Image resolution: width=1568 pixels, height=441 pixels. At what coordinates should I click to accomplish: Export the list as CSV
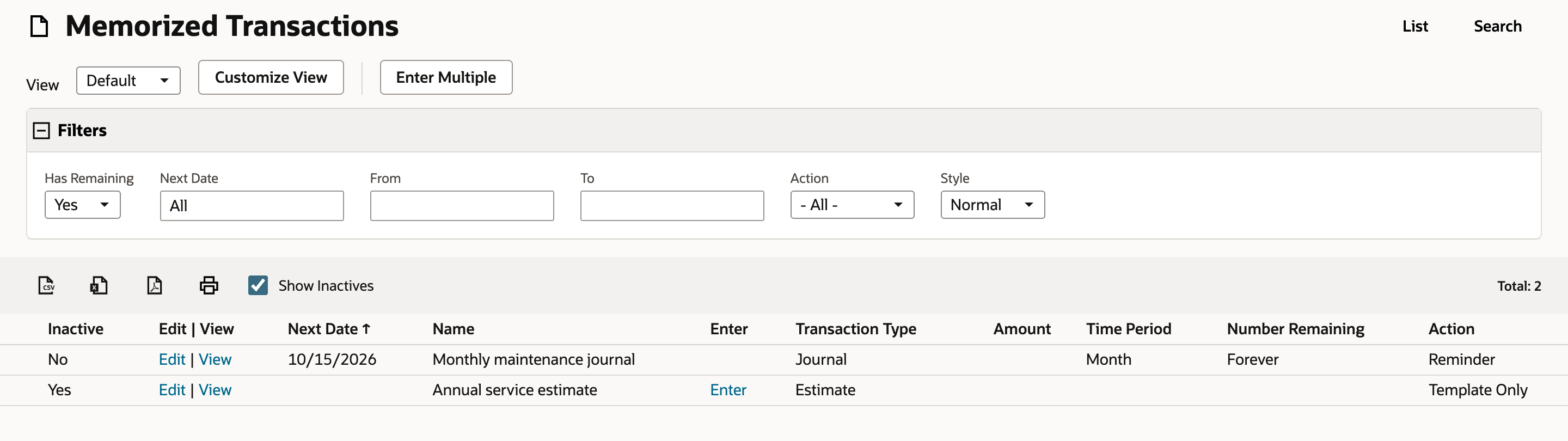point(47,285)
